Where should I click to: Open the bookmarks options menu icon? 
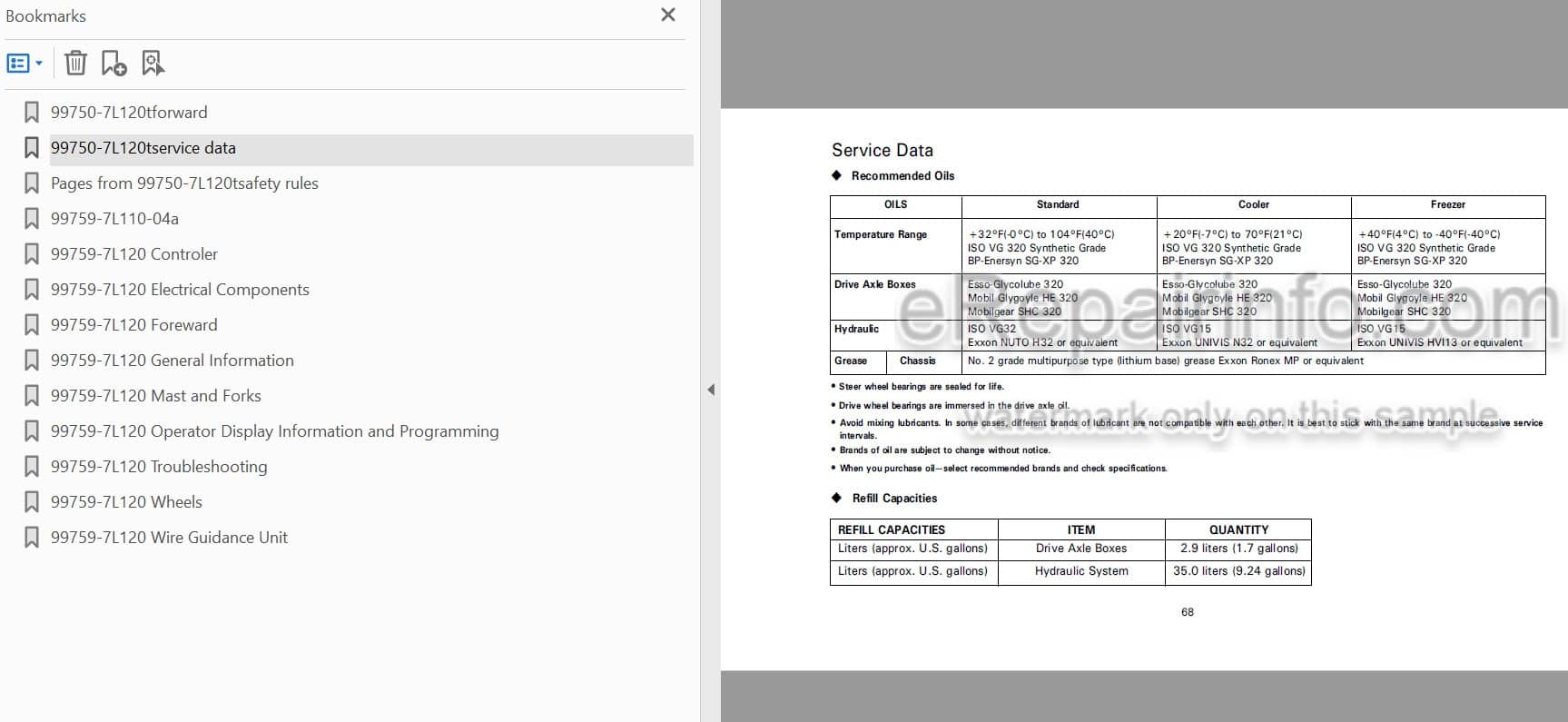point(25,64)
